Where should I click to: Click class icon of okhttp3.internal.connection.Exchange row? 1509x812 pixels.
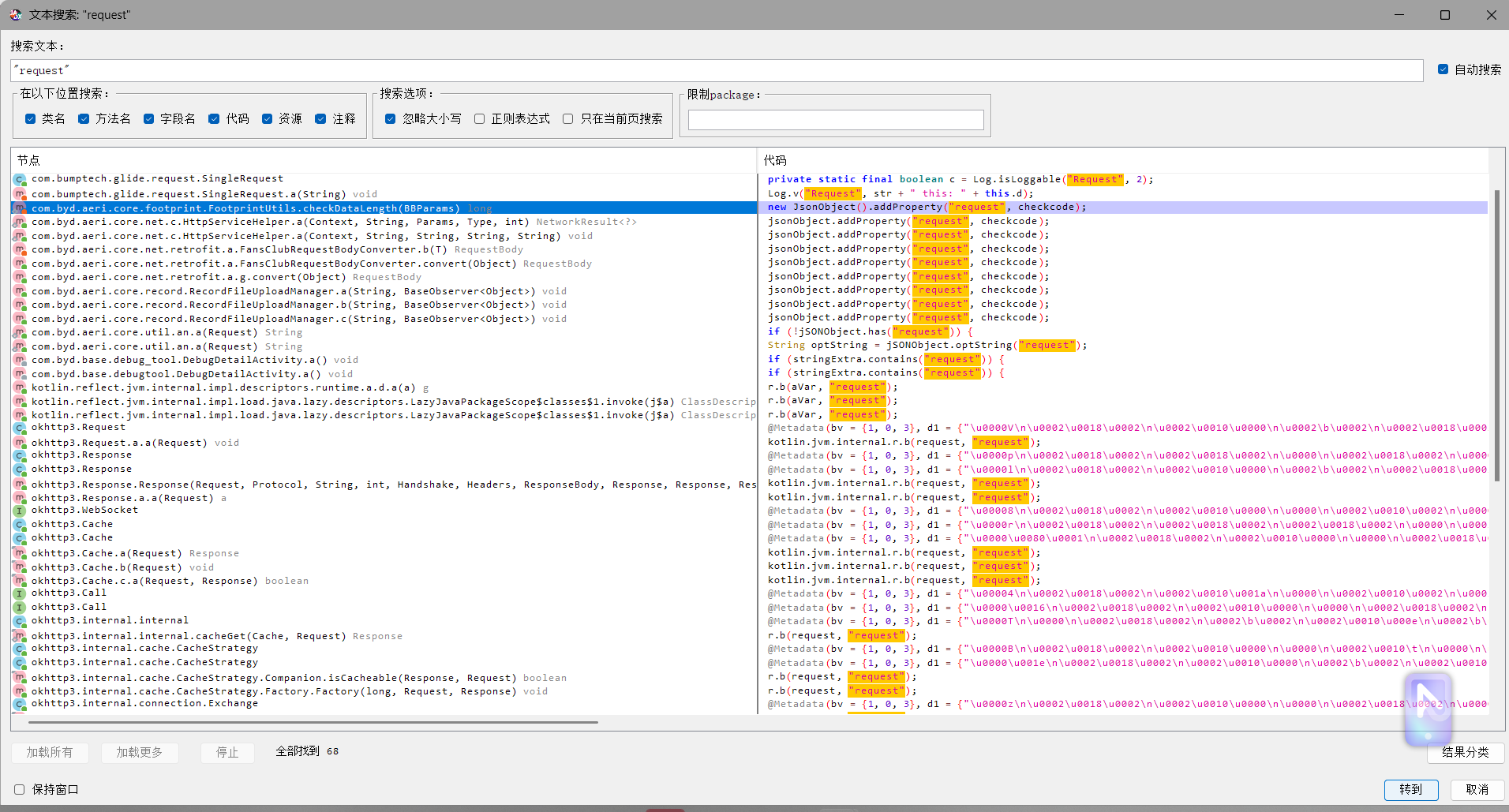coord(20,704)
